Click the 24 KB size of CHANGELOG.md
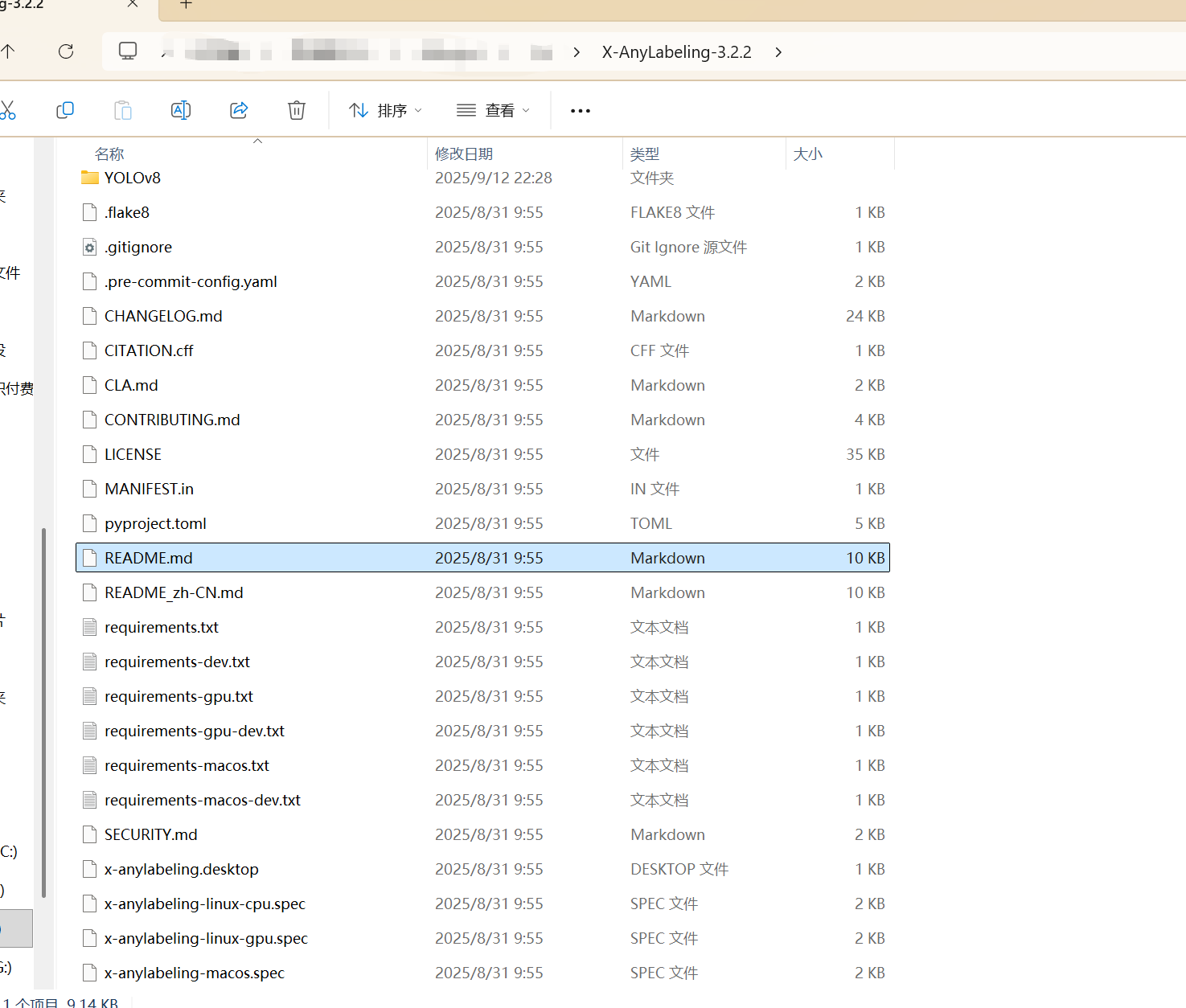1186x1008 pixels. [x=865, y=316]
